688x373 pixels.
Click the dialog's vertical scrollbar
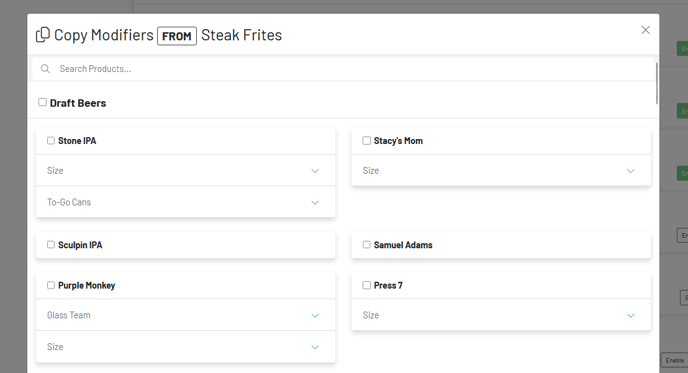(x=656, y=83)
